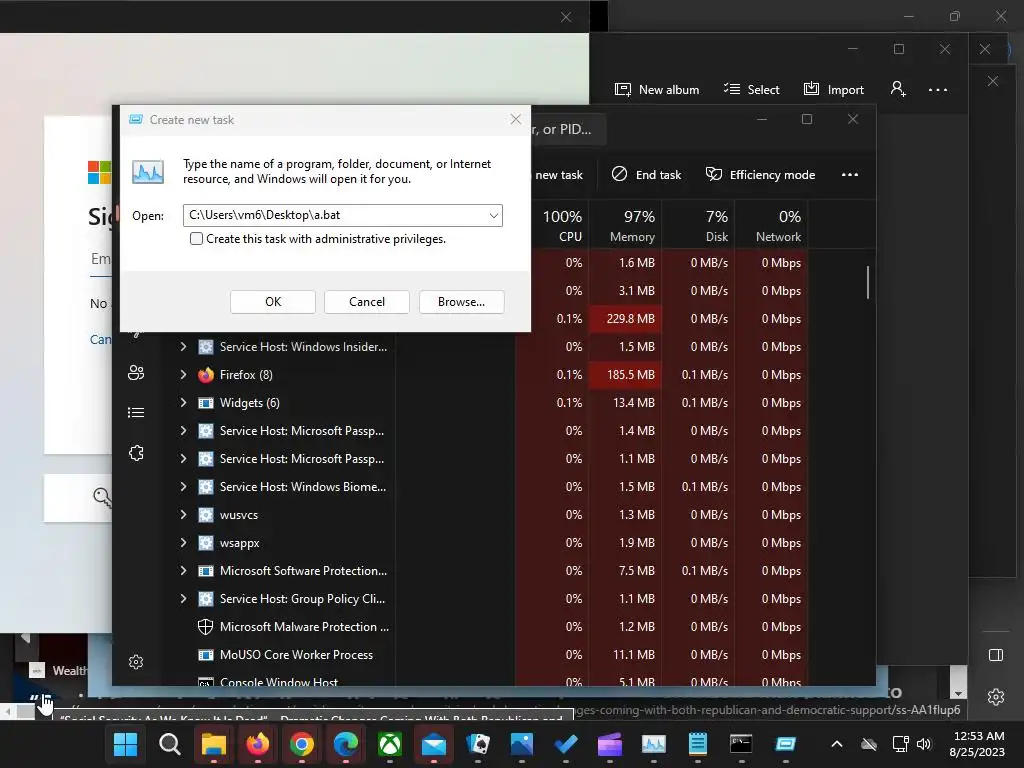Open the Mail app from taskbar
Screen dimensions: 1024x768
point(434,744)
